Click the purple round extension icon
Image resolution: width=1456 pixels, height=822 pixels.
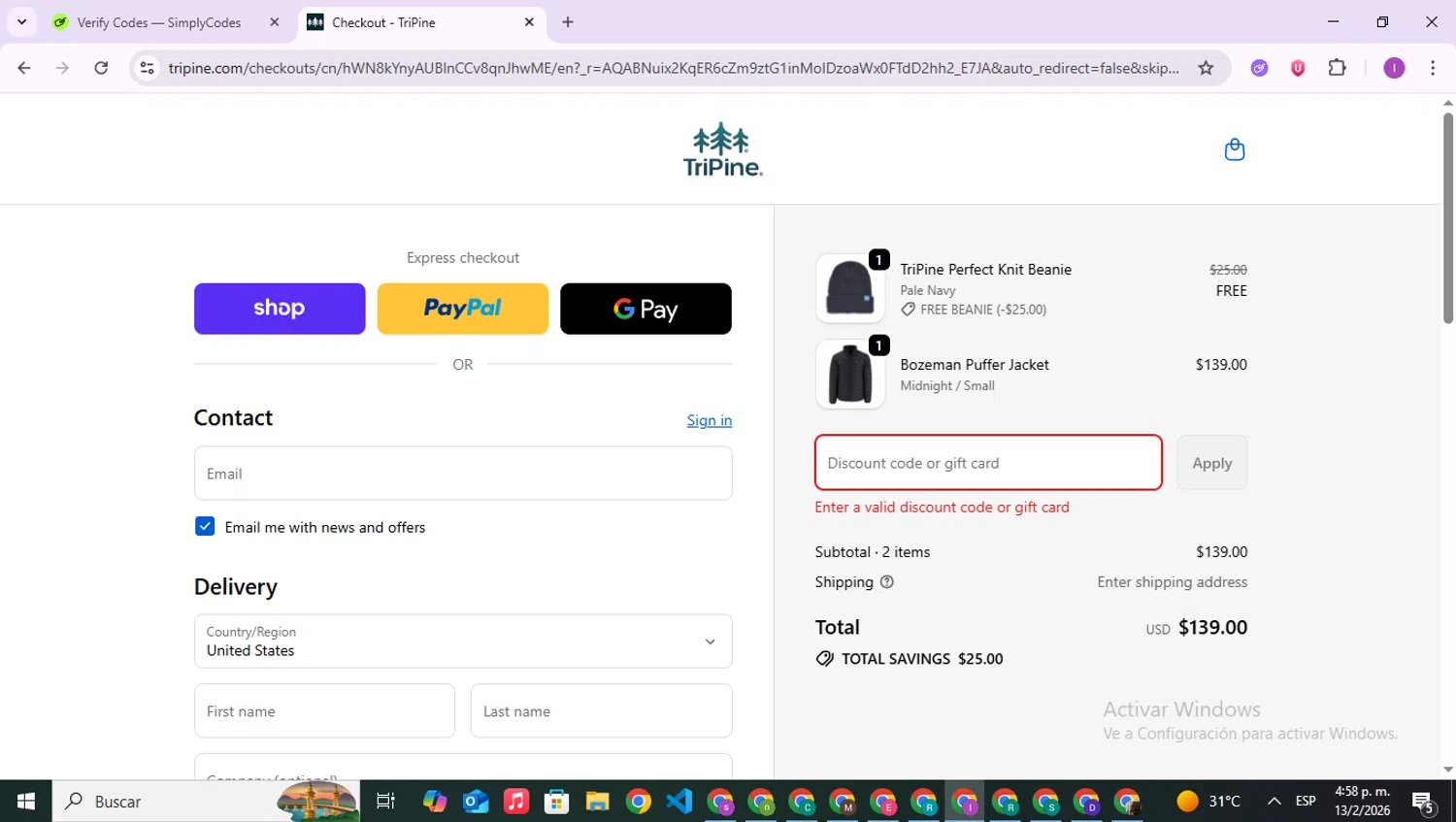1259,68
